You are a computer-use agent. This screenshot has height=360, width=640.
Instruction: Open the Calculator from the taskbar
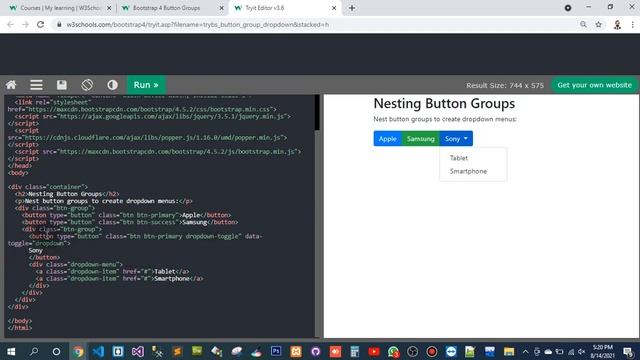(x=355, y=351)
